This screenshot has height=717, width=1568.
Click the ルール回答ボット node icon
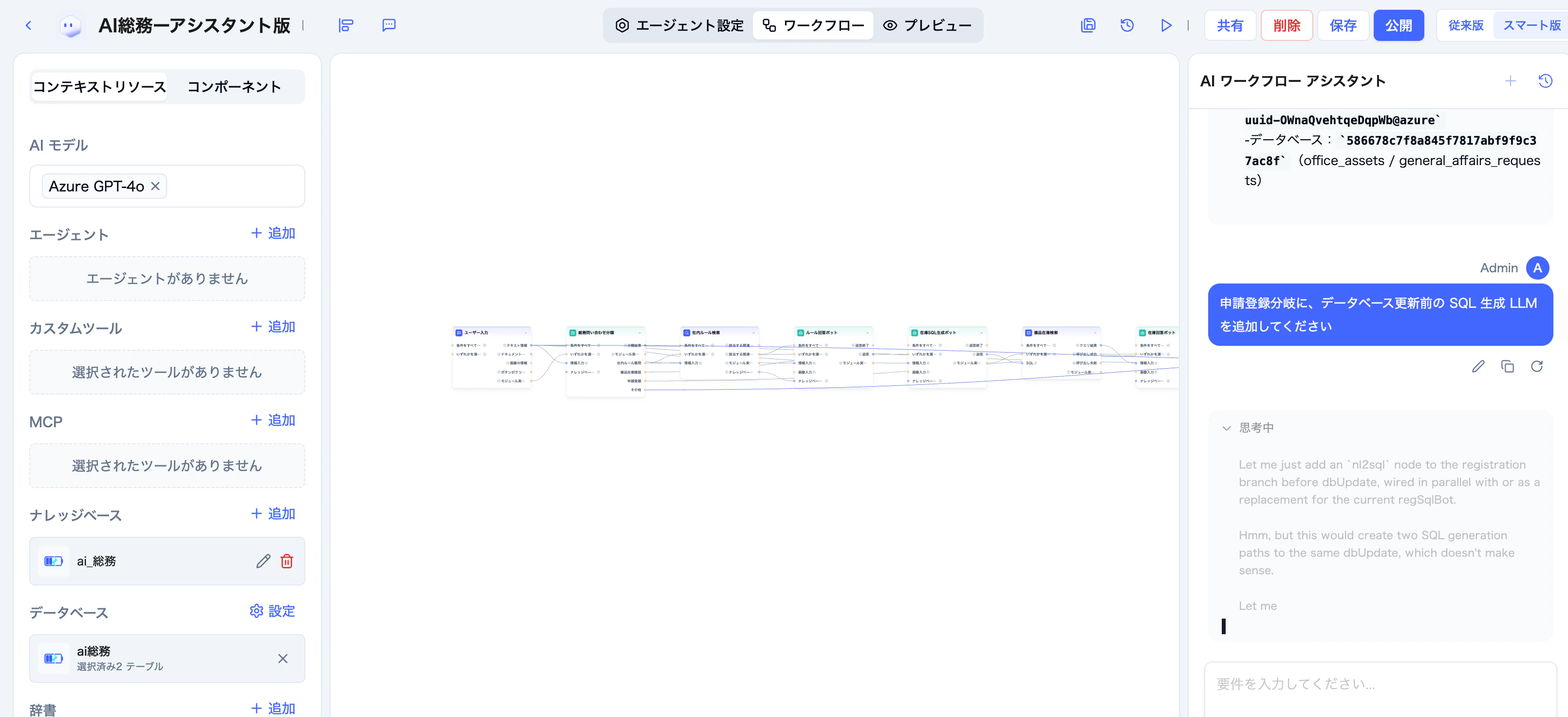801,333
